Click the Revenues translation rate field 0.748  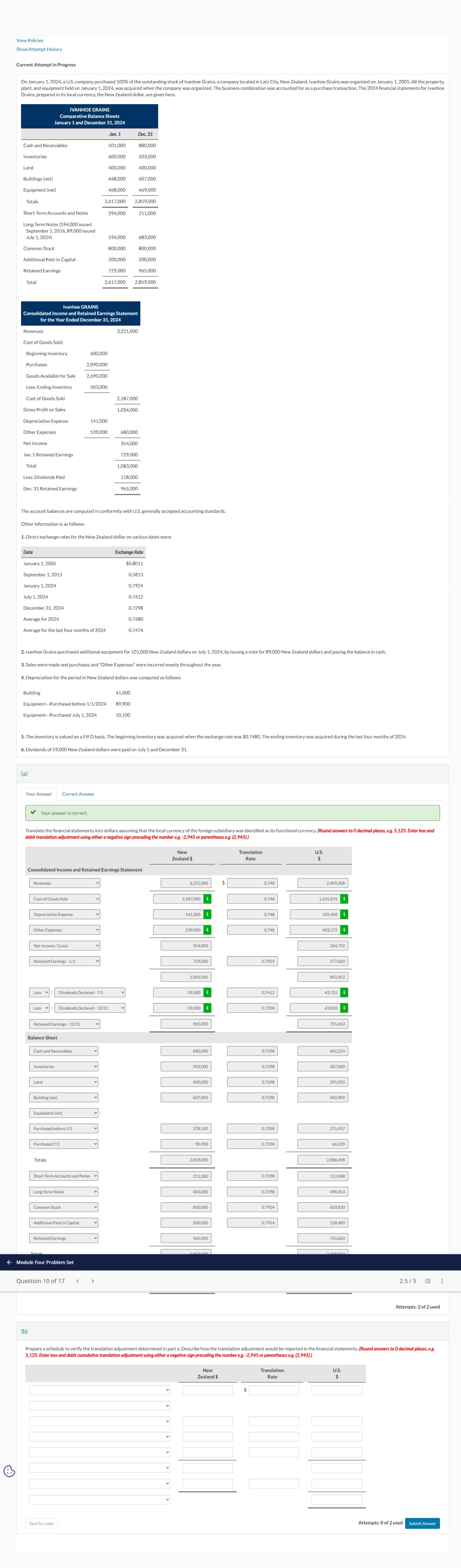(252, 883)
